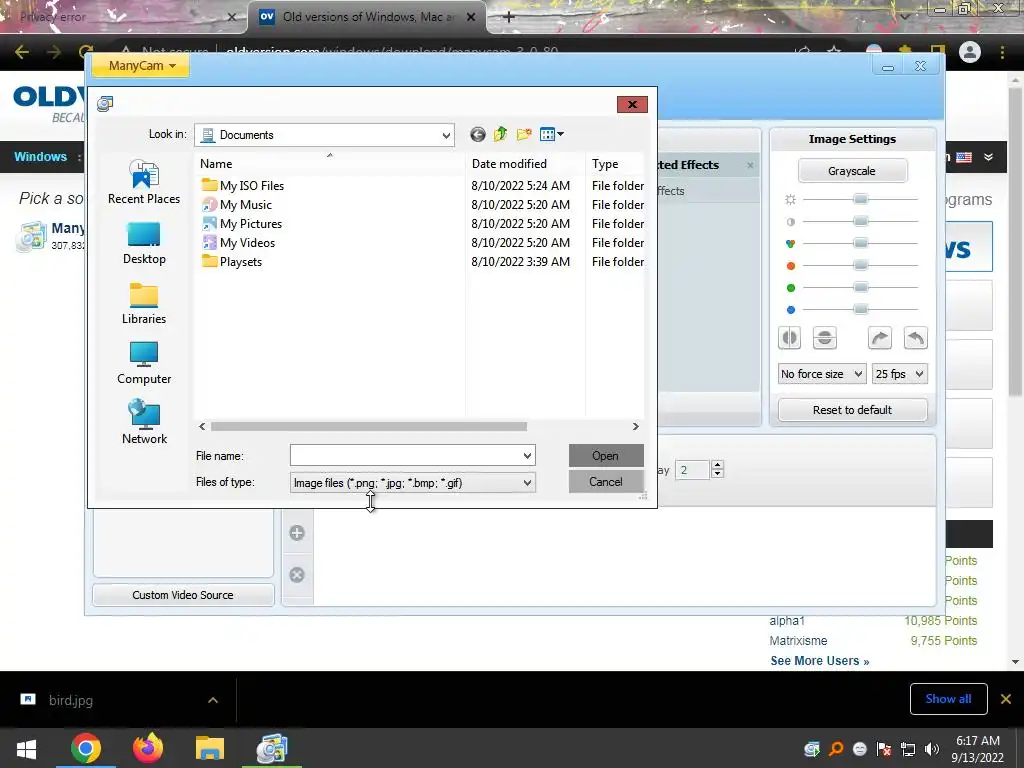Click the remove (x) icon in ManyCam

[x=297, y=575]
